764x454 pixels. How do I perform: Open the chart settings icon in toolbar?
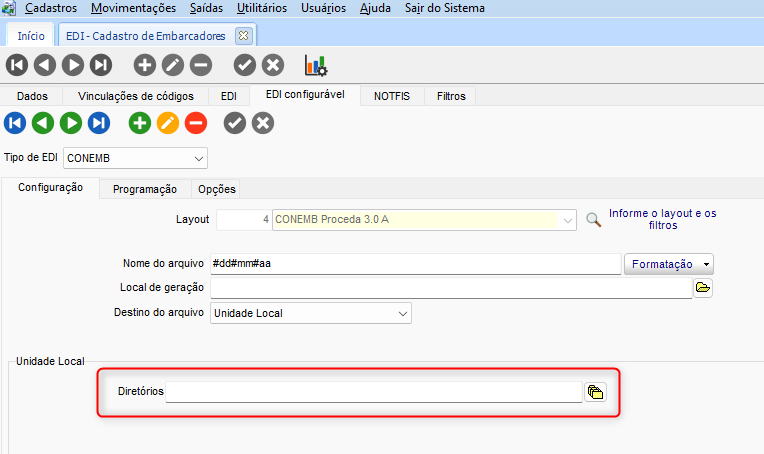point(316,65)
